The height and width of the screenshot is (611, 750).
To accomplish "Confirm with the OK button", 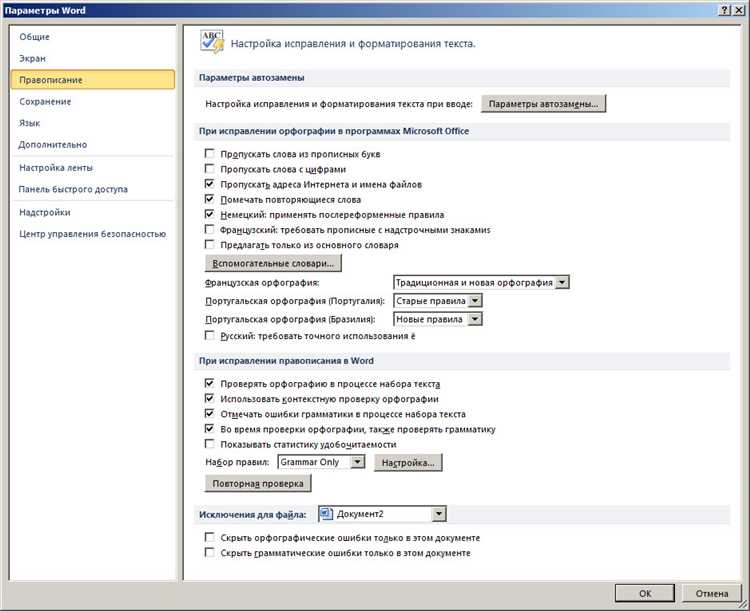I will (x=645, y=593).
